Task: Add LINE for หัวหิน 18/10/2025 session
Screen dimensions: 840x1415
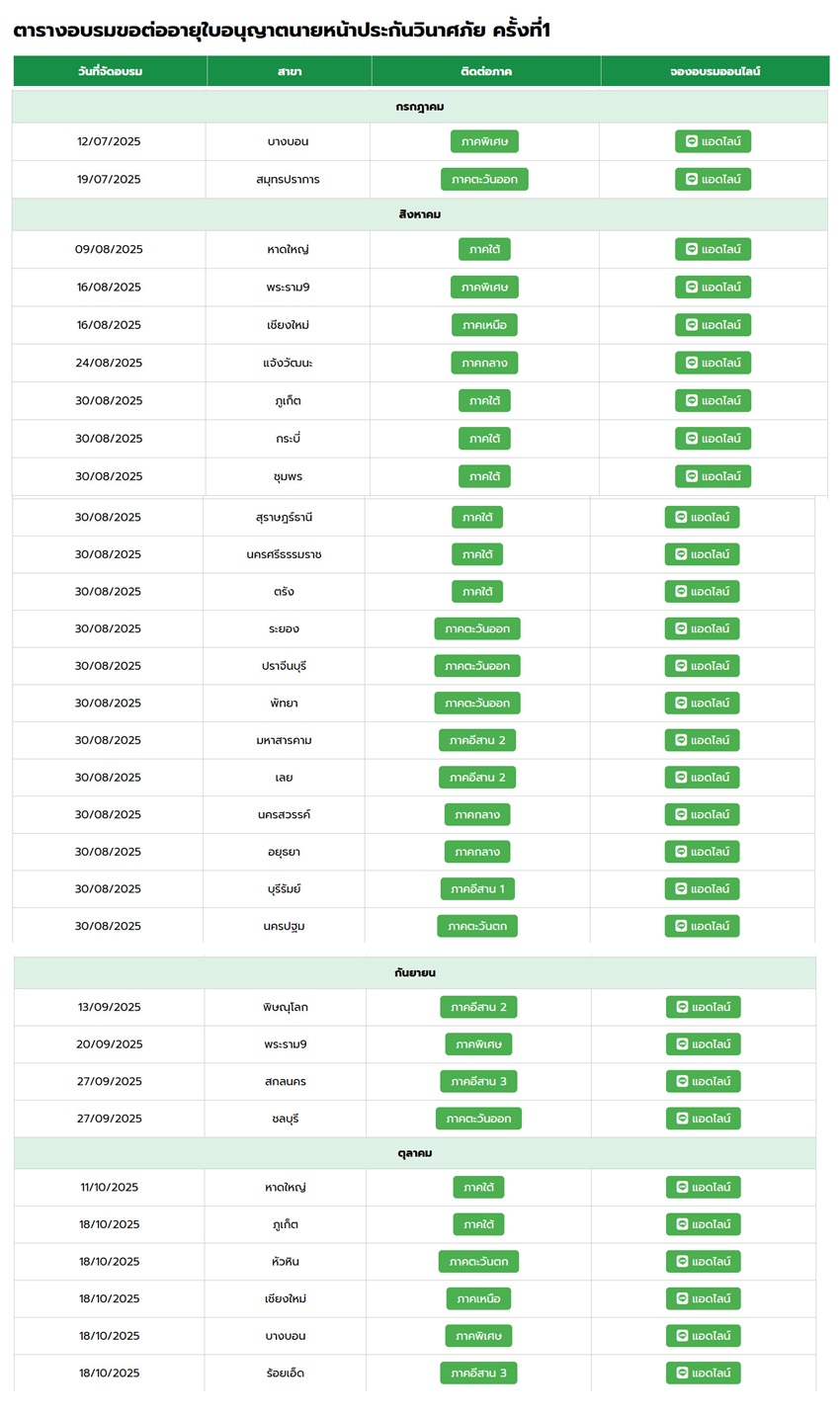Action: click(703, 1261)
